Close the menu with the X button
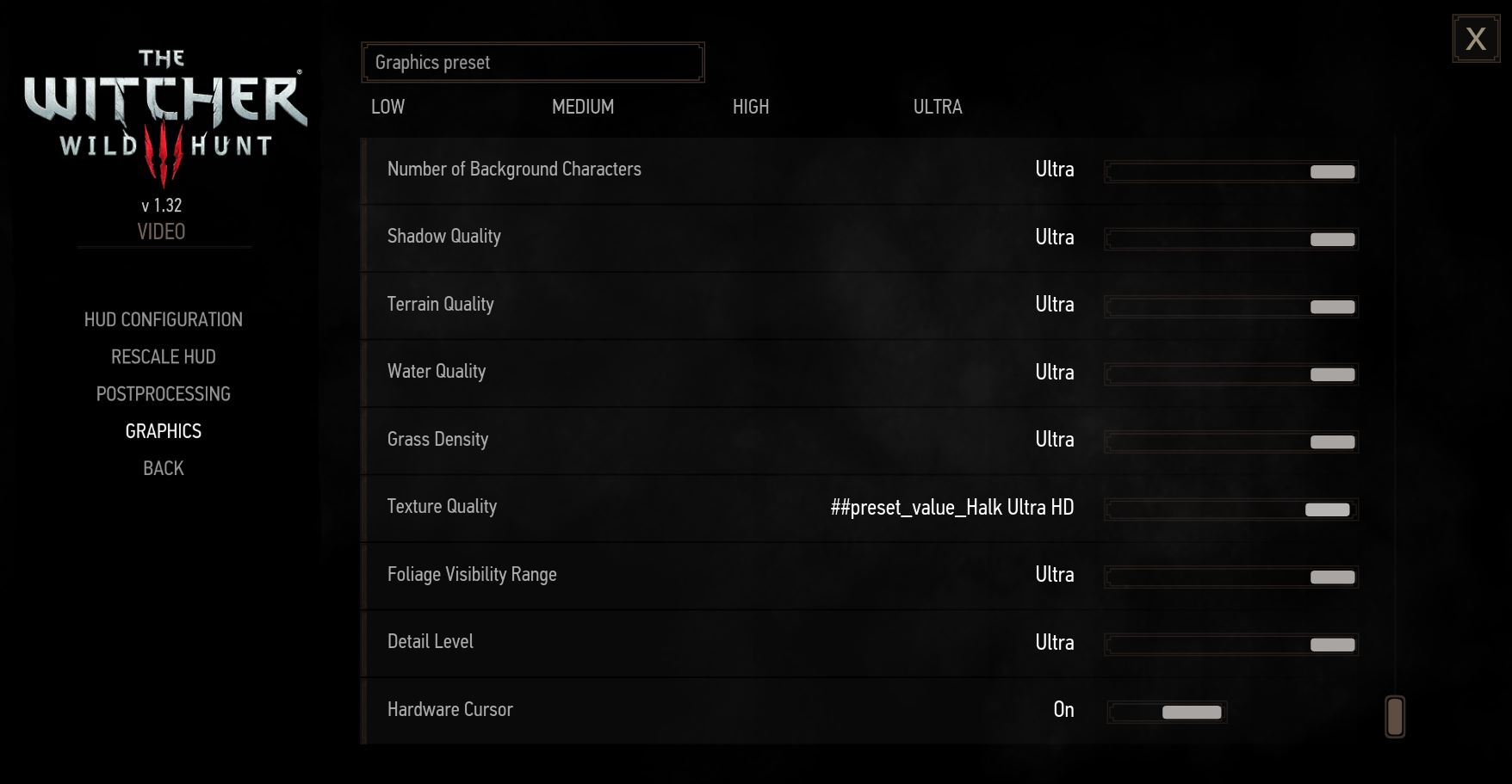The image size is (1512, 784). [1476, 39]
